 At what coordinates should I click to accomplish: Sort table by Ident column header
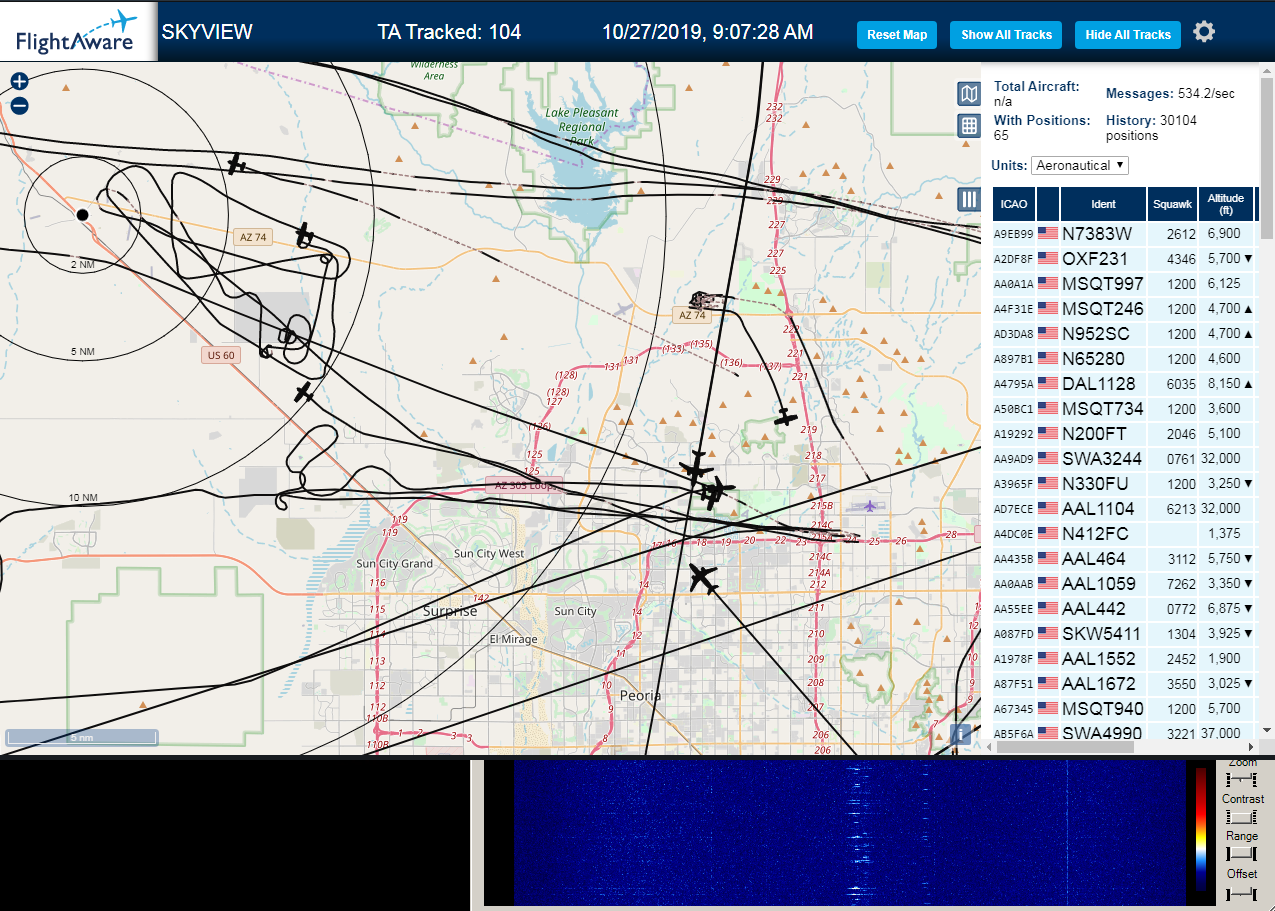(x=1103, y=204)
